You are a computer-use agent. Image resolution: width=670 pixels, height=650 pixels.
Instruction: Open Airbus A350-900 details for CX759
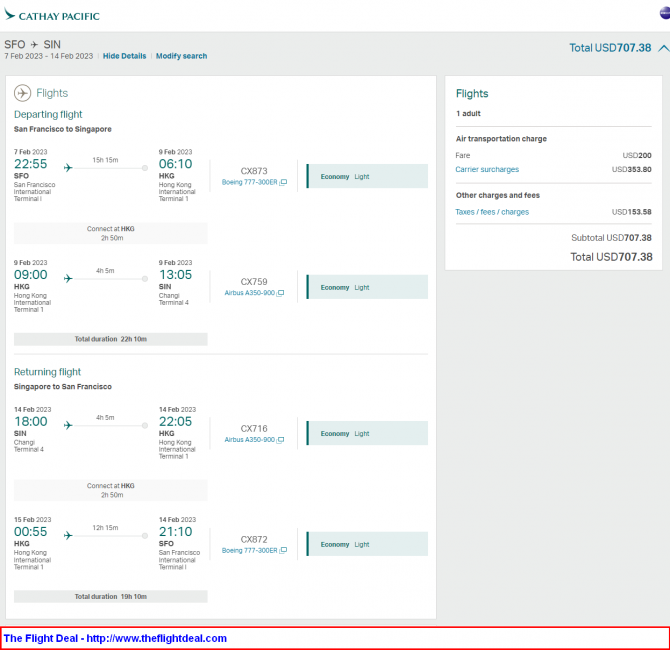point(250,293)
